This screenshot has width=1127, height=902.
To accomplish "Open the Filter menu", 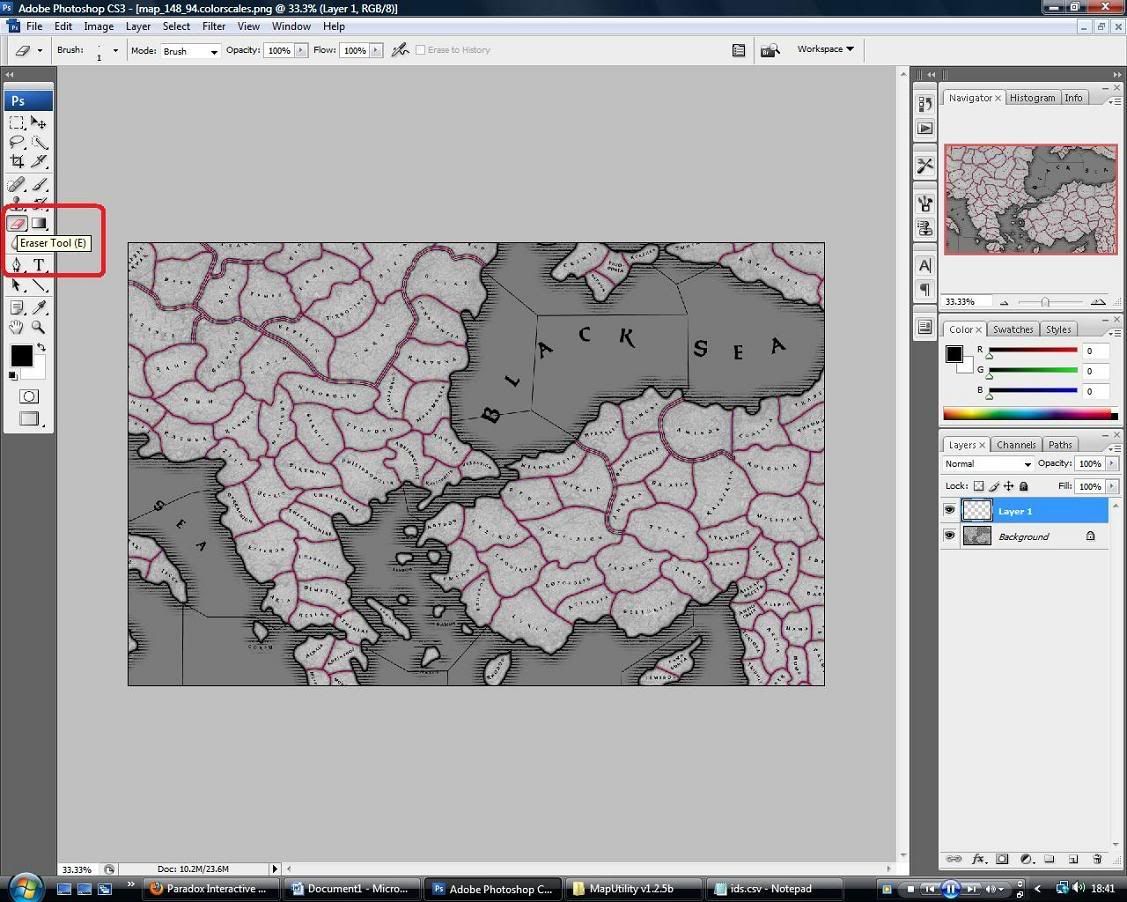I will tap(213, 26).
